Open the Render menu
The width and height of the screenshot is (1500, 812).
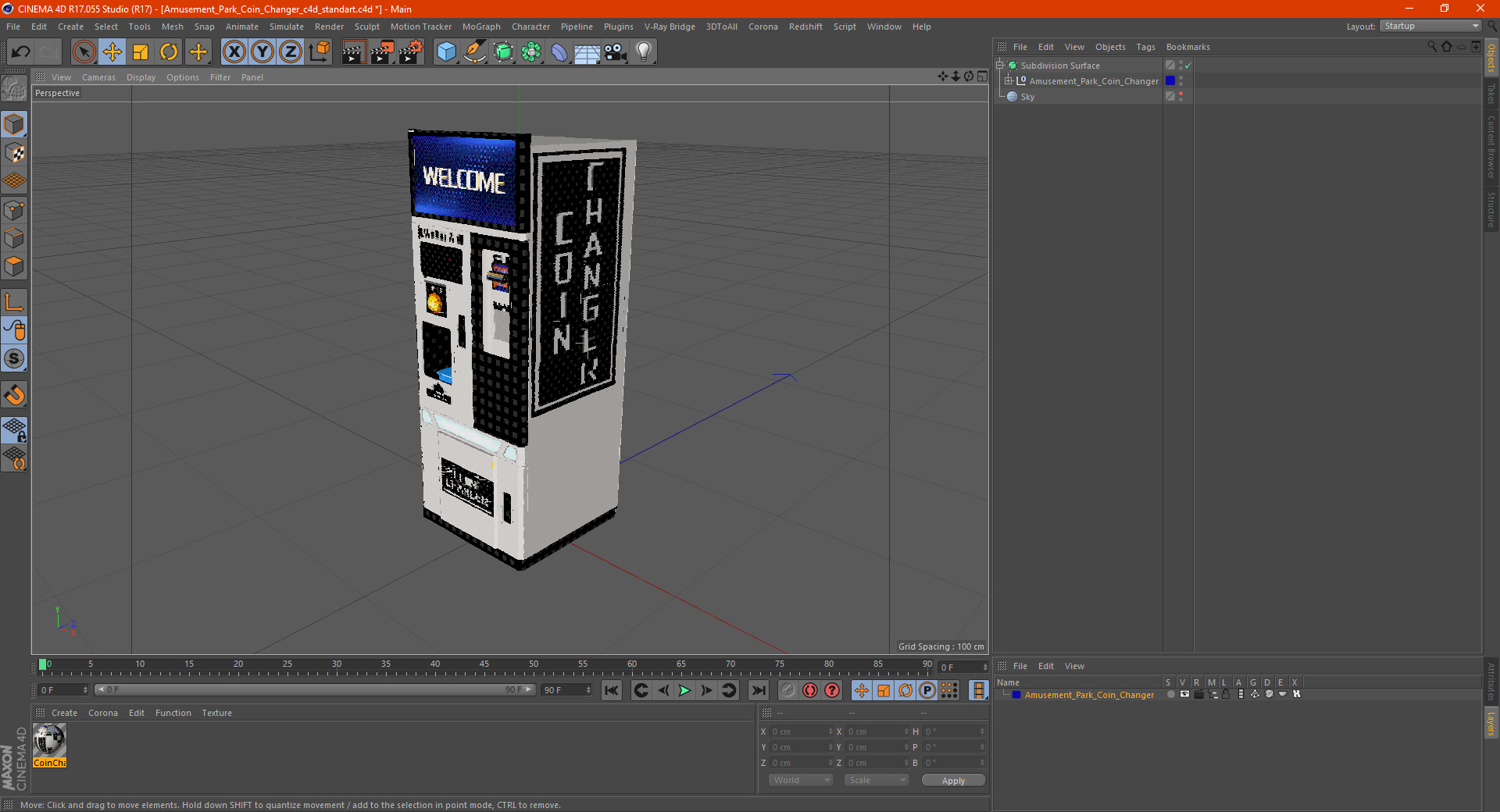[329, 27]
